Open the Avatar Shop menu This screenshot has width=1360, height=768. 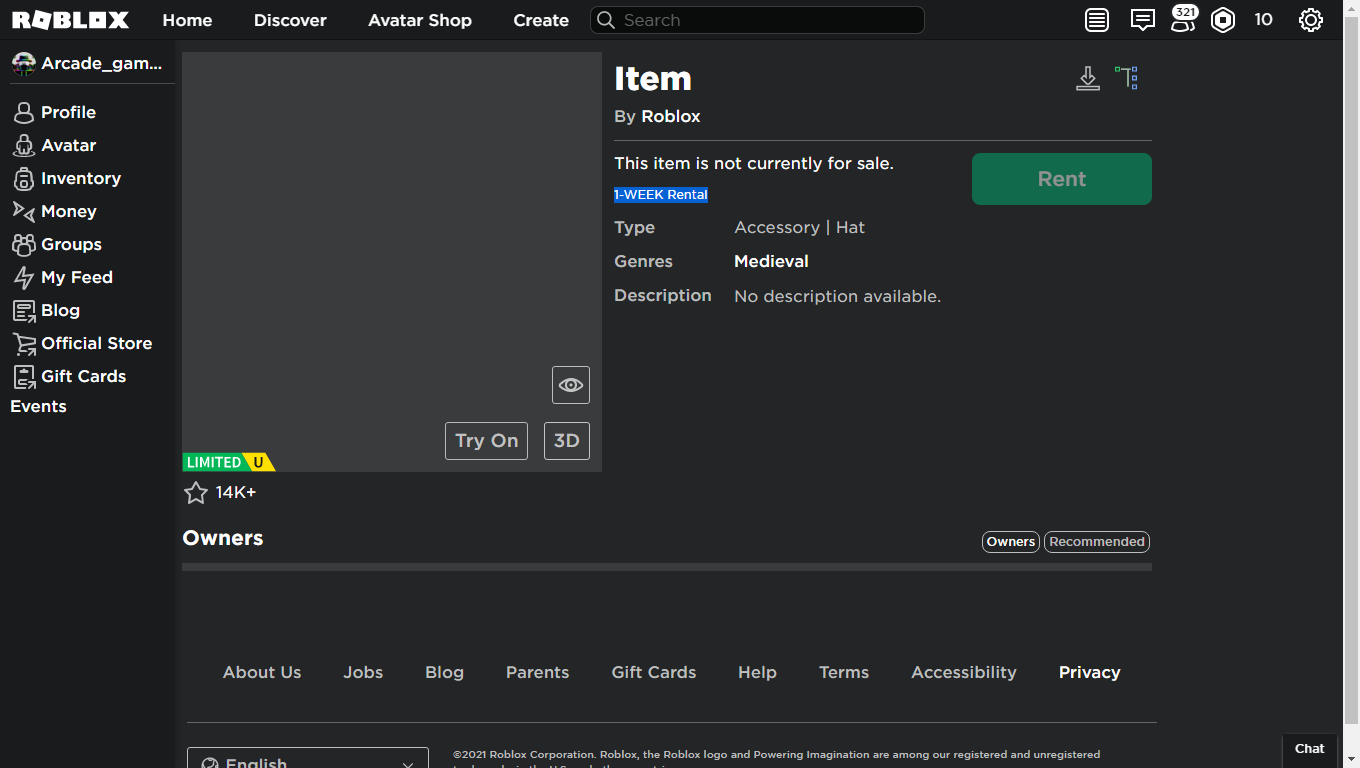[x=420, y=20]
